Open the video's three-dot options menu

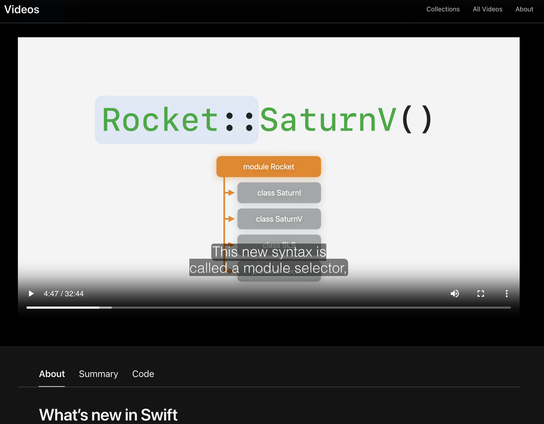507,294
